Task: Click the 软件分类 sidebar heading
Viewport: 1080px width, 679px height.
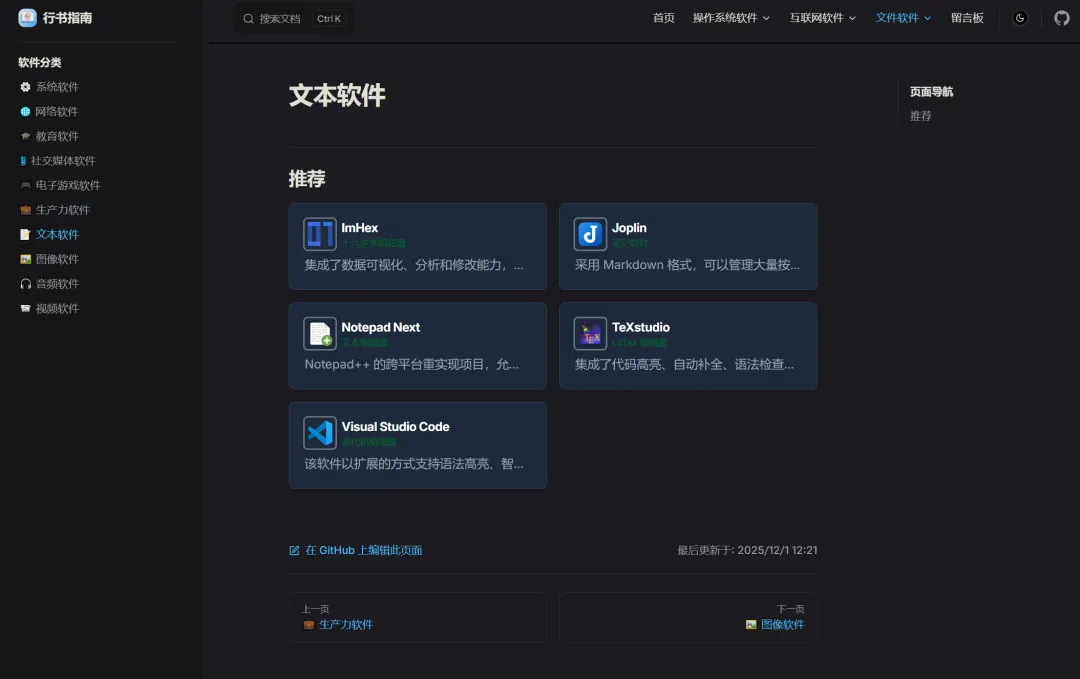Action: (39, 63)
